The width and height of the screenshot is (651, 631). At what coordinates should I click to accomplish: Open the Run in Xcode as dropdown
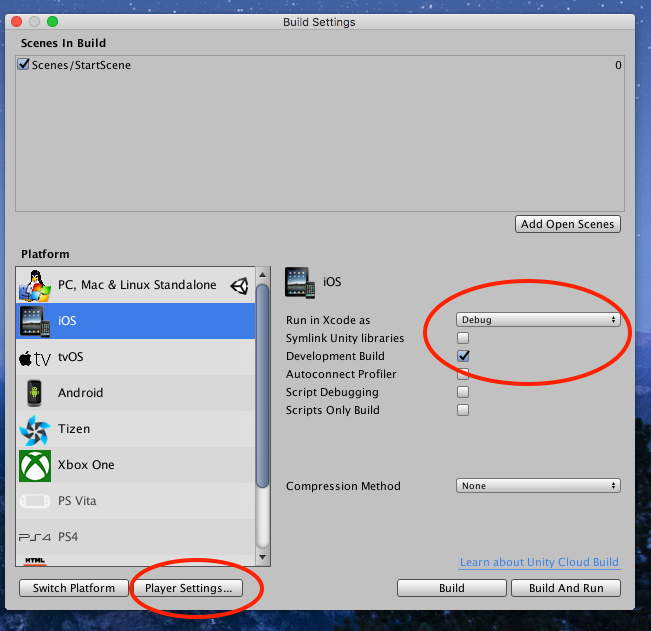click(x=538, y=320)
